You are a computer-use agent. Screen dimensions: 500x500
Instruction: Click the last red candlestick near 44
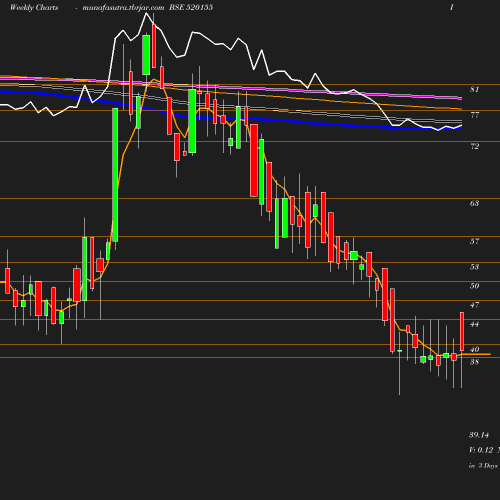[x=462, y=331]
